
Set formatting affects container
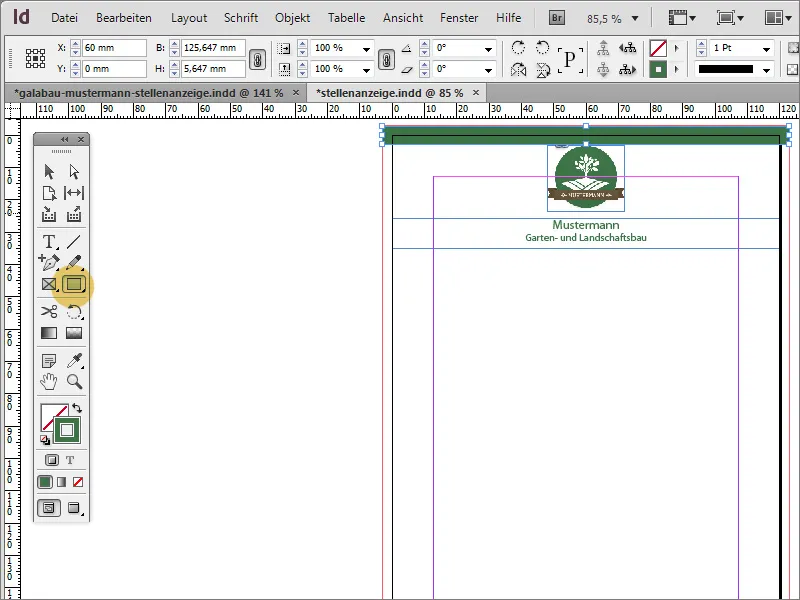[52, 460]
